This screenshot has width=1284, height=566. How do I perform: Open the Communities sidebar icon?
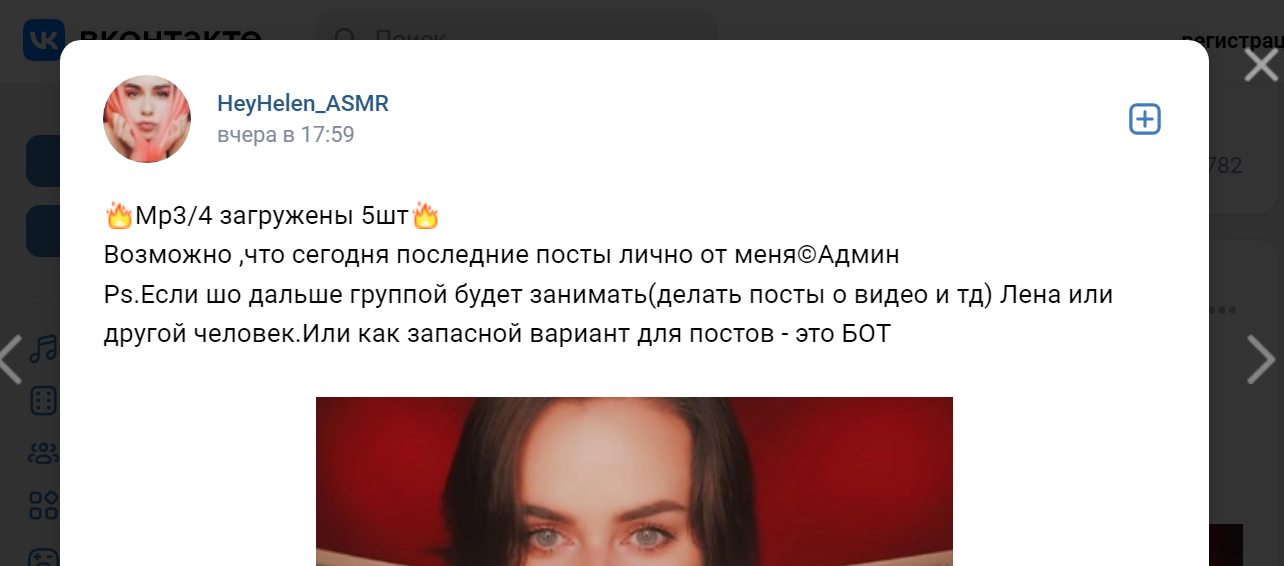pyautogui.click(x=43, y=453)
